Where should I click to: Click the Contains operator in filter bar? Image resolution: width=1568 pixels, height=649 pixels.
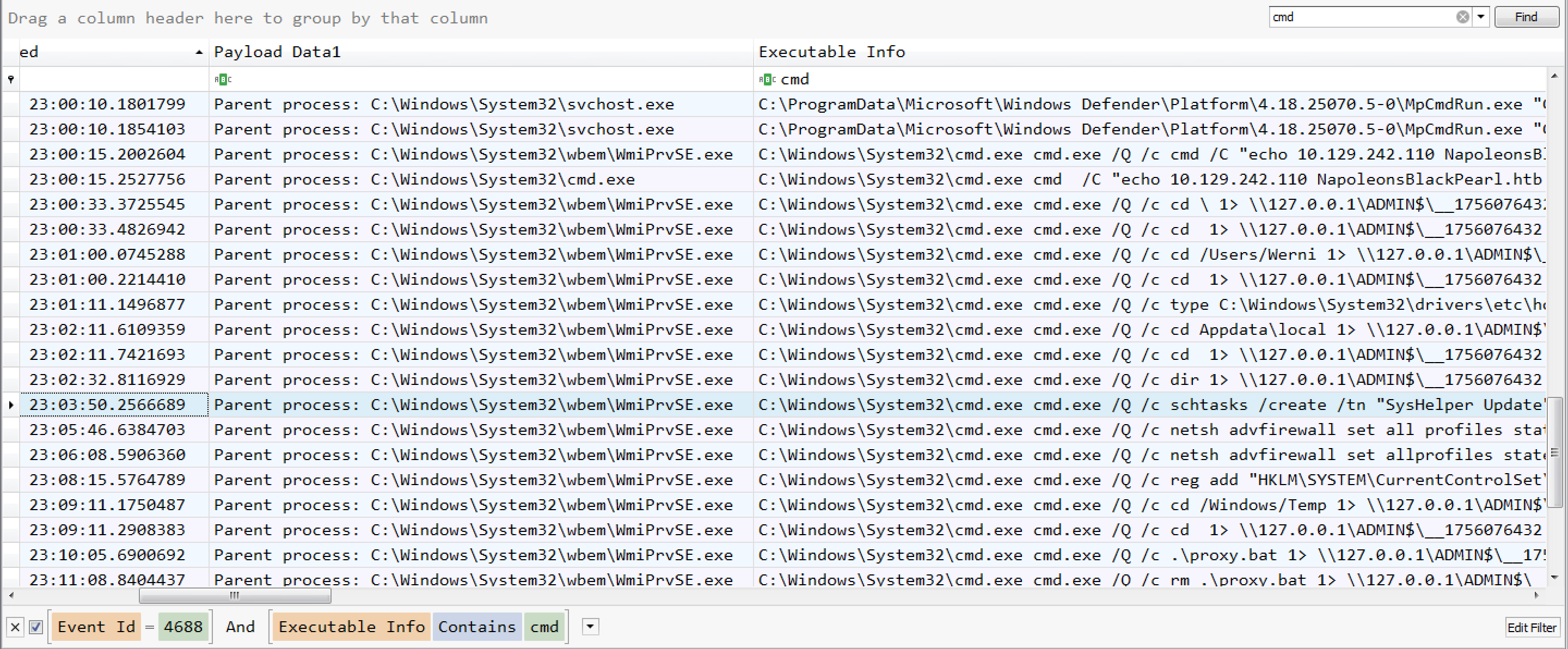(476, 627)
